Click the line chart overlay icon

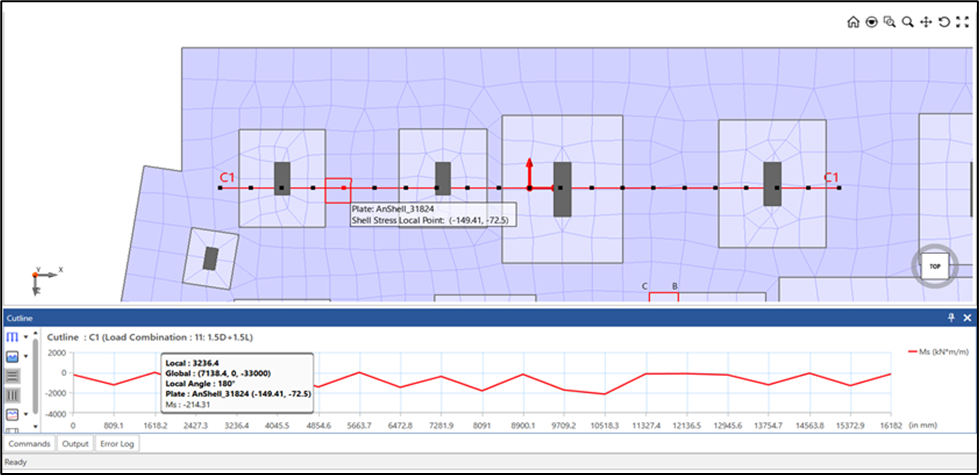point(12,414)
